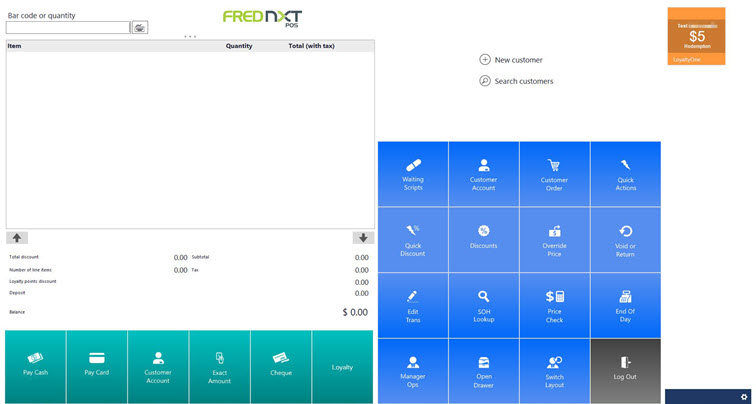Click the Bar code or quantity field
The width and height of the screenshot is (756, 404).
tap(68, 28)
